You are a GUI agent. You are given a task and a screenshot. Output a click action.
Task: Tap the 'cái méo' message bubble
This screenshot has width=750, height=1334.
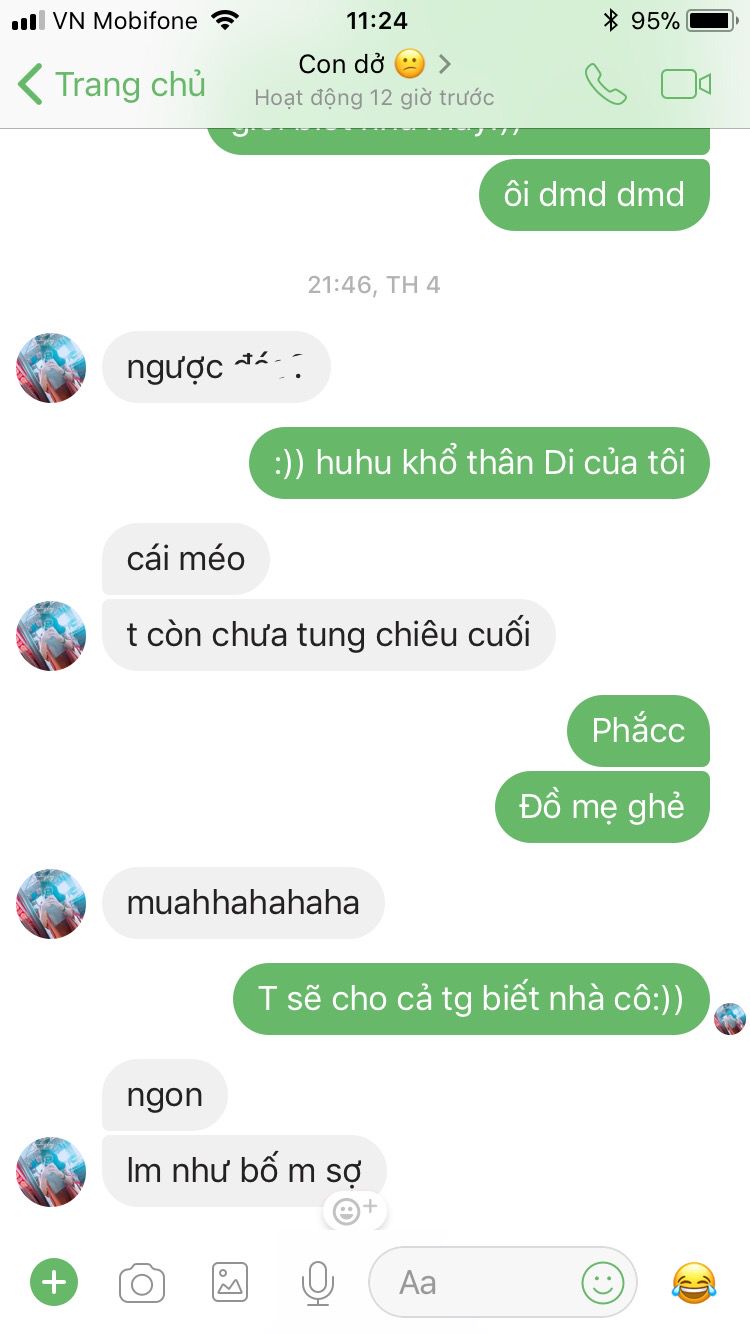186,558
